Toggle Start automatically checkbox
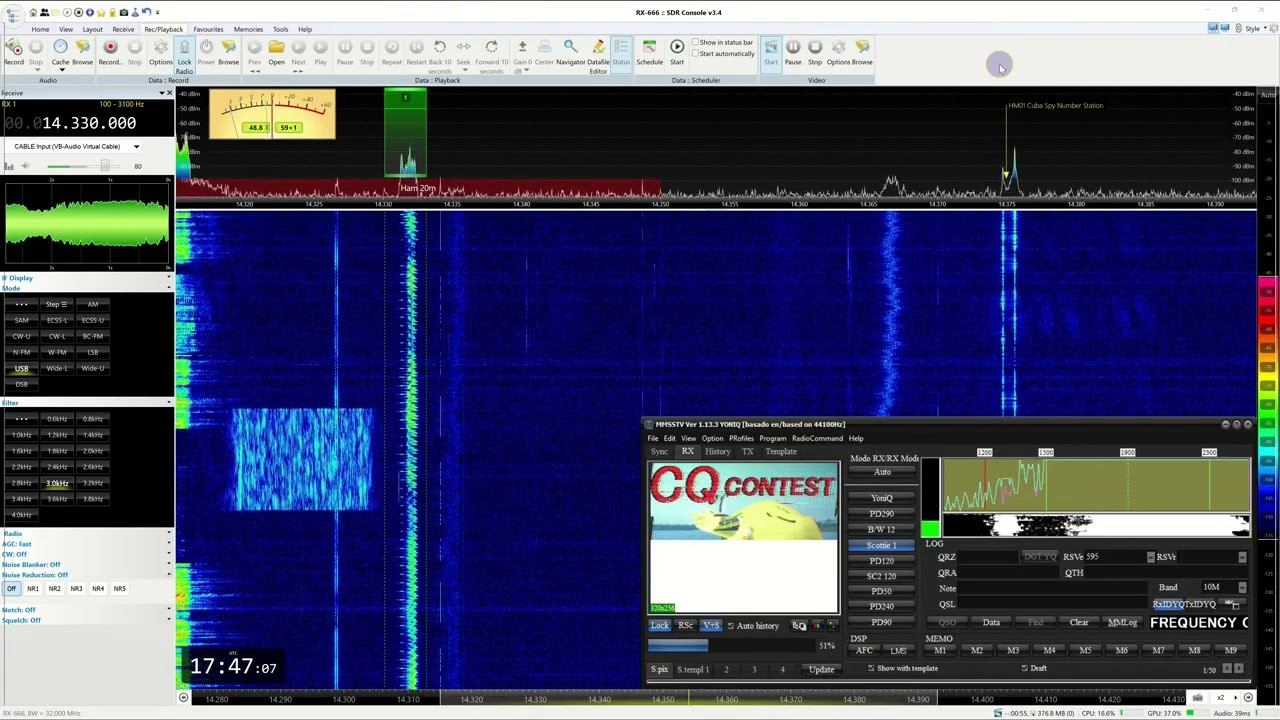 (x=696, y=54)
